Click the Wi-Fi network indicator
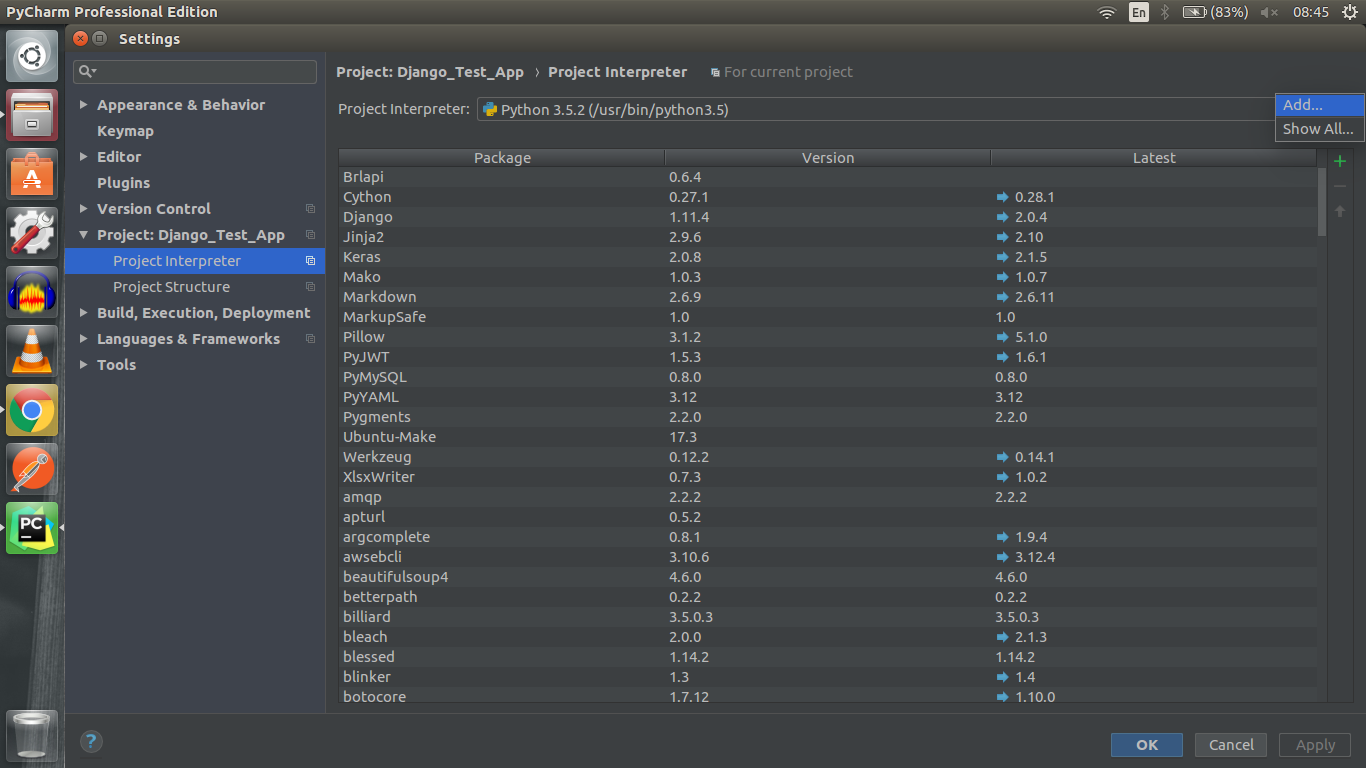Screen dimensions: 1366x768 click(x=1106, y=12)
